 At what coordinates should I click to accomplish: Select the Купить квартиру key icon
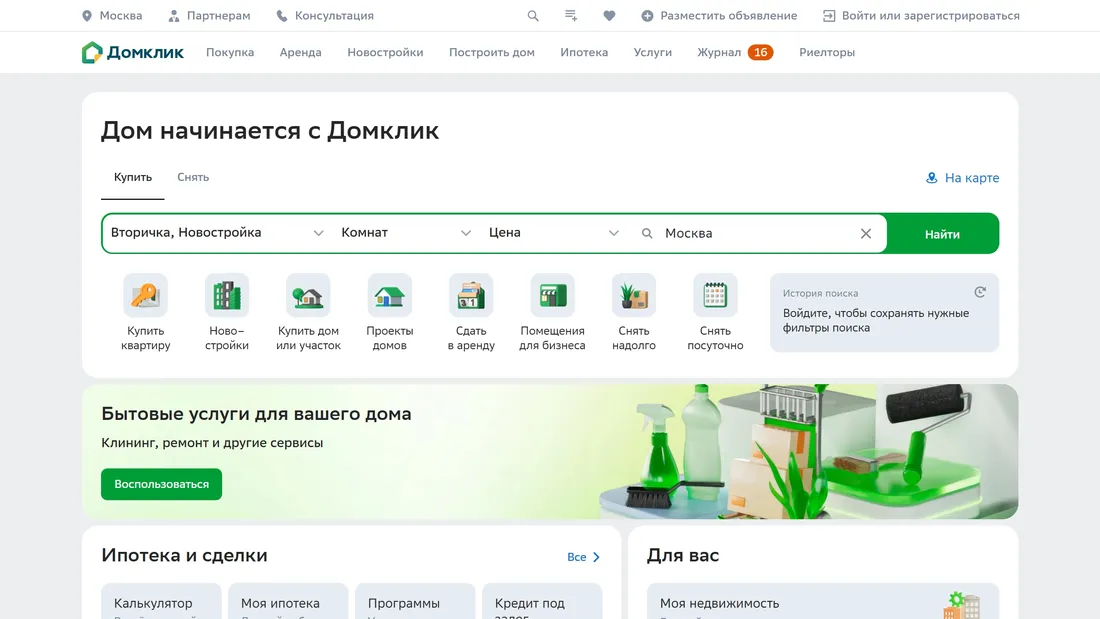point(145,294)
